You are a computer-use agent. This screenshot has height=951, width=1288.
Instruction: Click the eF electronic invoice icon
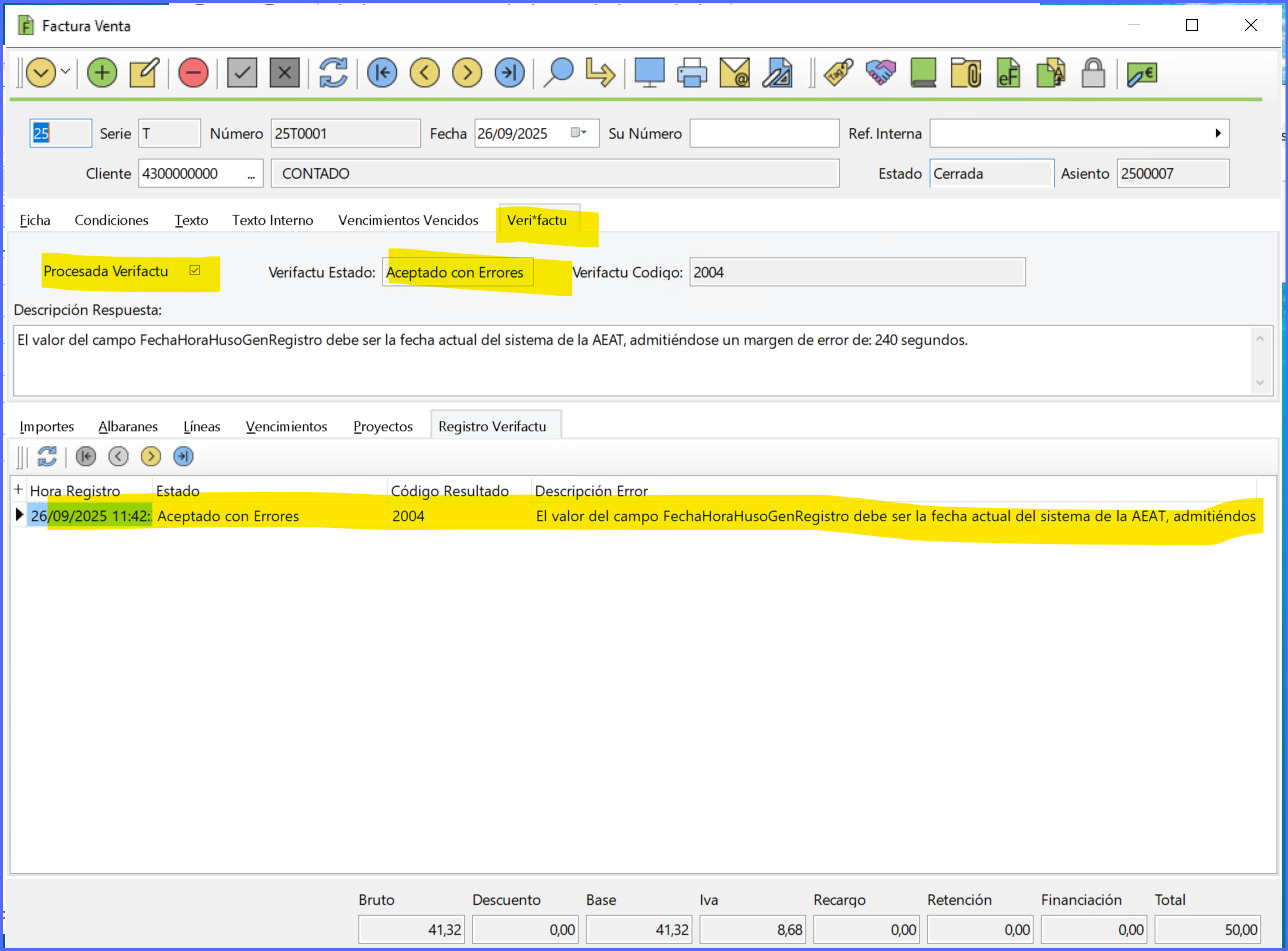point(1008,72)
